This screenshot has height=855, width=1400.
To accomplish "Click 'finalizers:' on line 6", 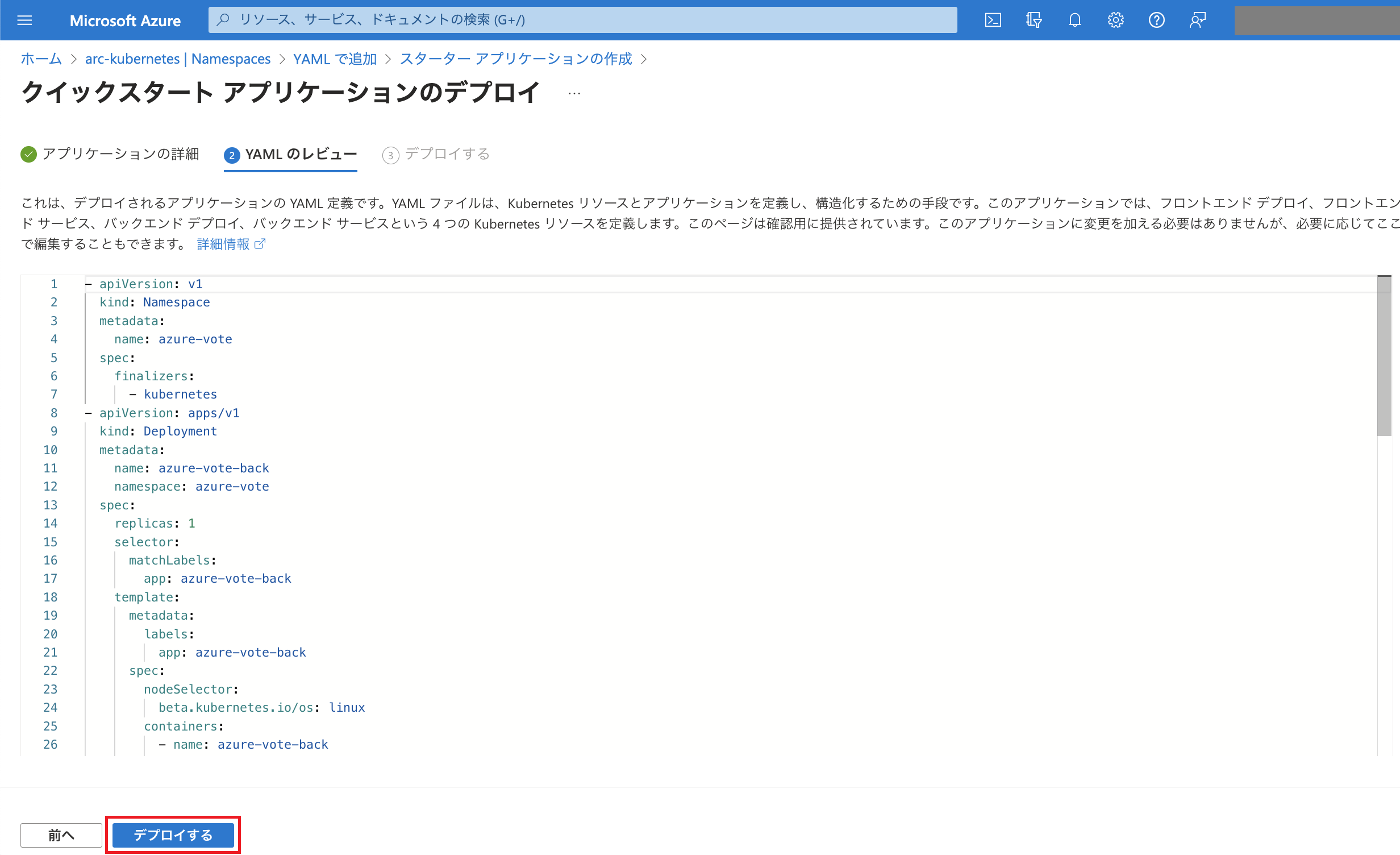I will (155, 376).
